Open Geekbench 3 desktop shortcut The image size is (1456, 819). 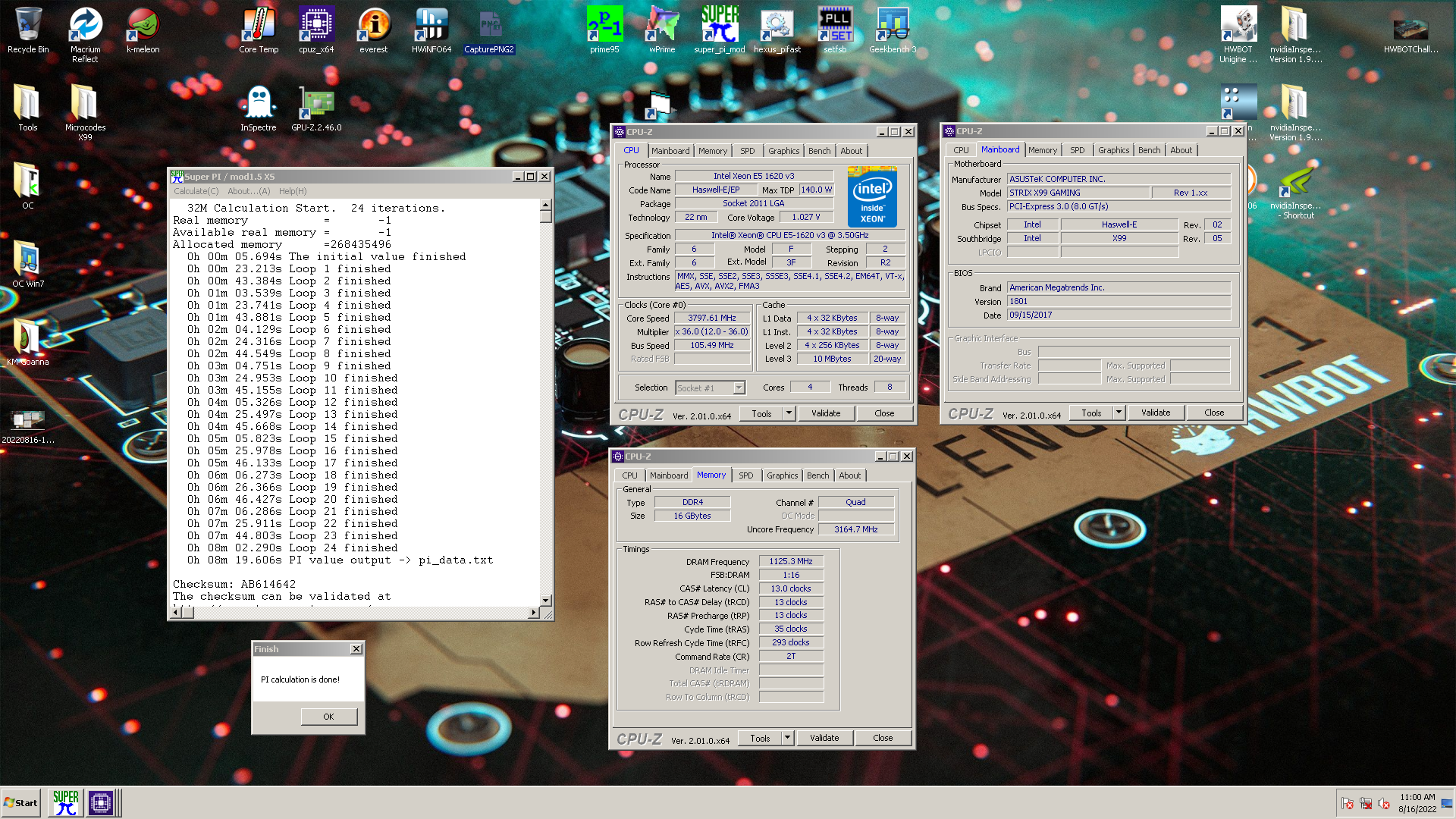pyautogui.click(x=893, y=30)
